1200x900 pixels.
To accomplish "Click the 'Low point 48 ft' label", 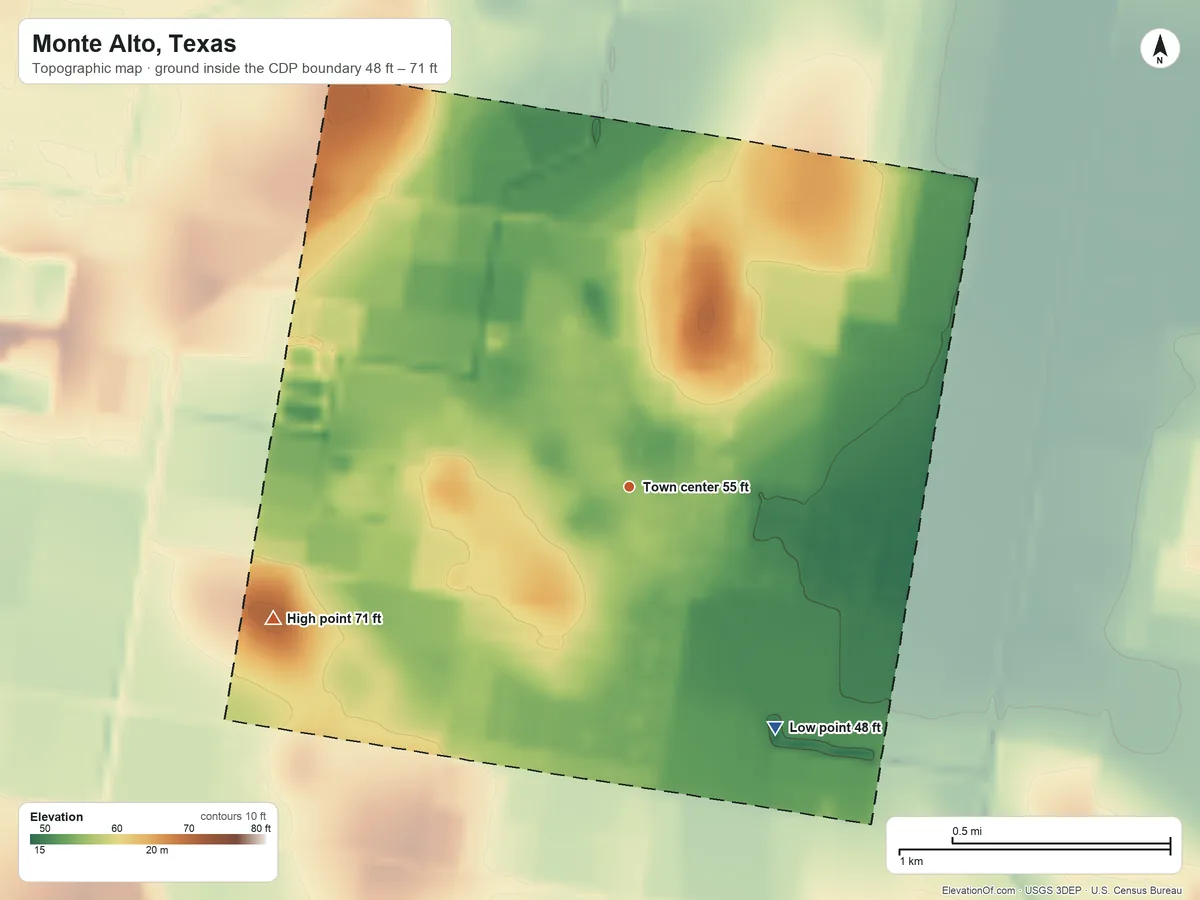I will [835, 728].
